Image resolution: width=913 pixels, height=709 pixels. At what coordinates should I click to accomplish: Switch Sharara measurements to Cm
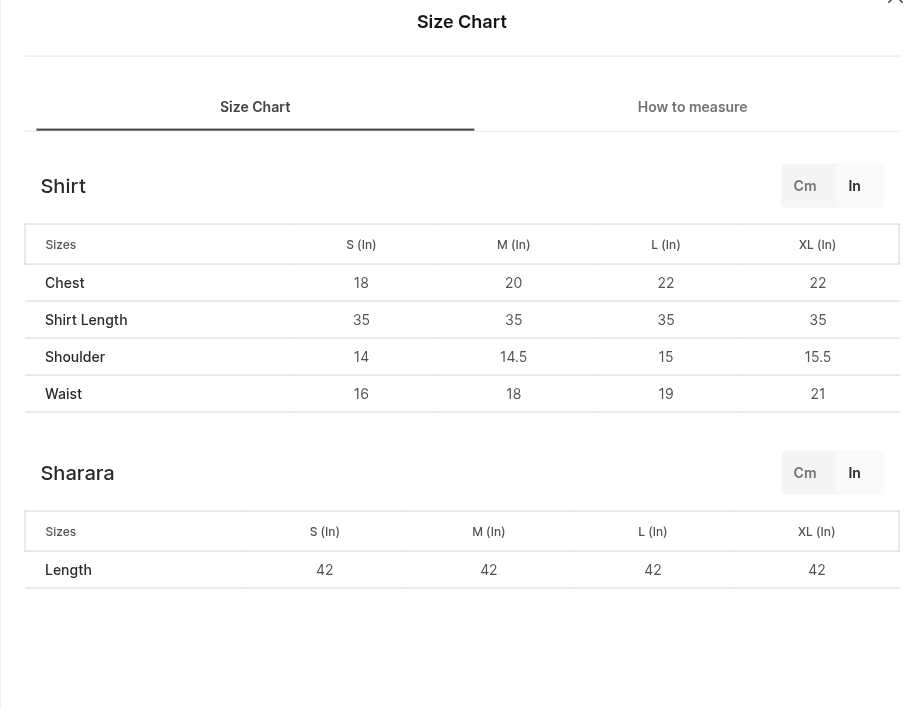805,473
